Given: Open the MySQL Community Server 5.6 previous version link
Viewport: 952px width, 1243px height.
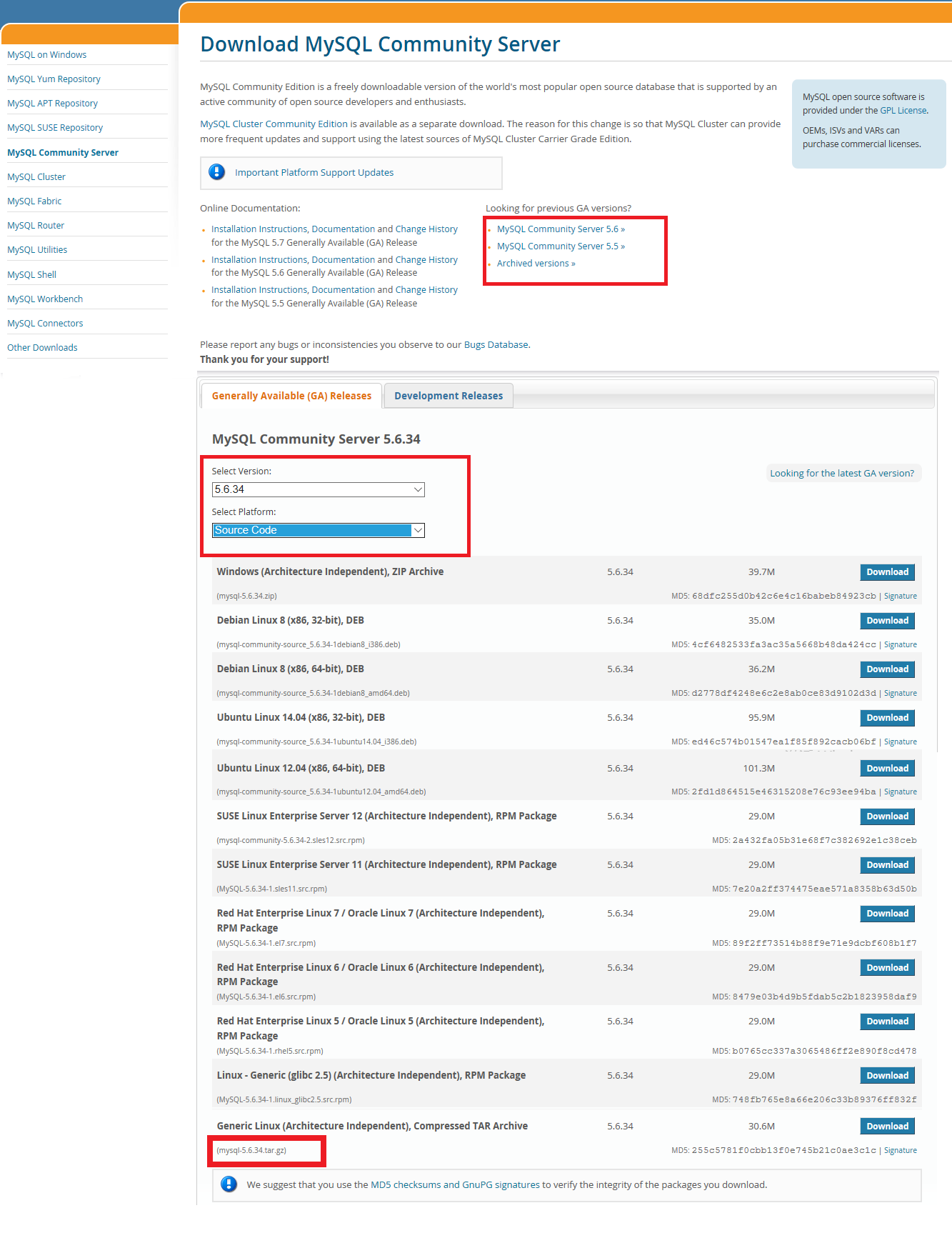Looking at the screenshot, I should [561, 229].
